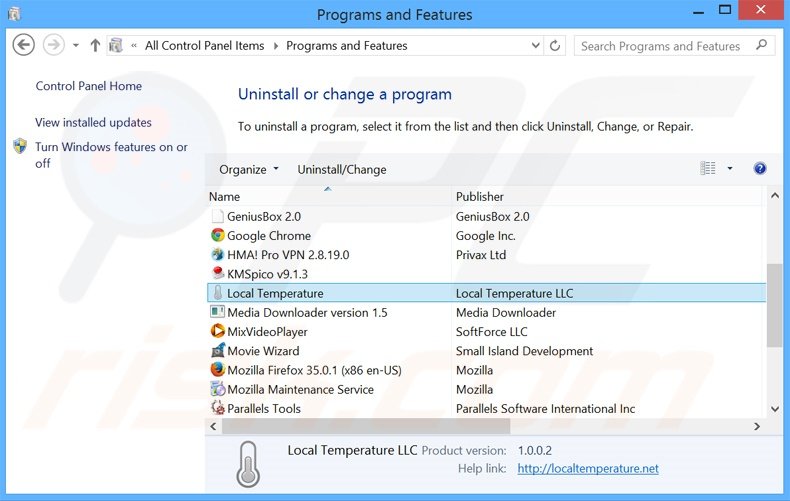Open View installed updates link
The image size is (790, 501).
[93, 122]
